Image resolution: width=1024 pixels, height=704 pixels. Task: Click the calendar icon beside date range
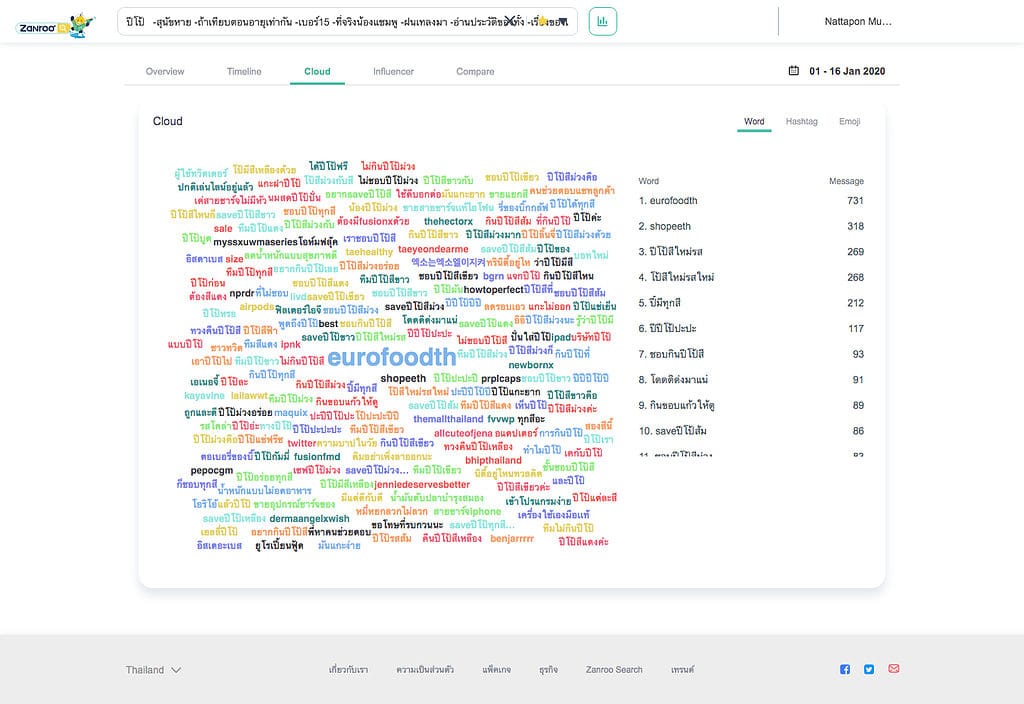793,71
